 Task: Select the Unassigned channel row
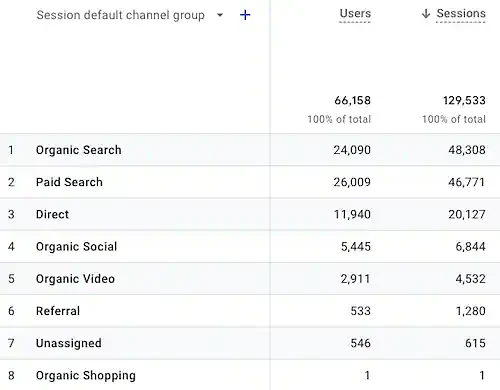click(250, 343)
